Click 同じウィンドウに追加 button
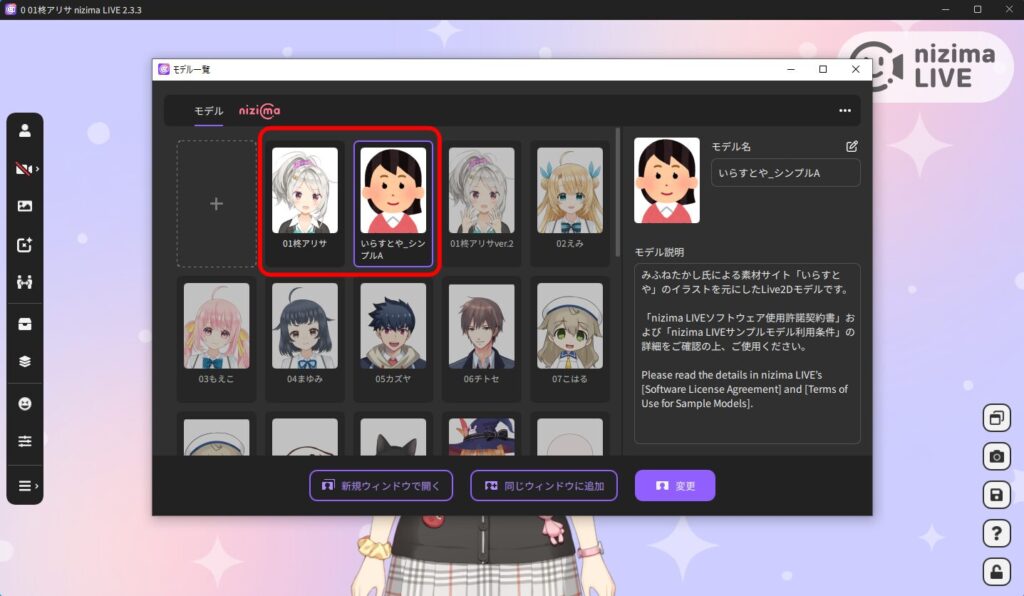 (x=544, y=486)
